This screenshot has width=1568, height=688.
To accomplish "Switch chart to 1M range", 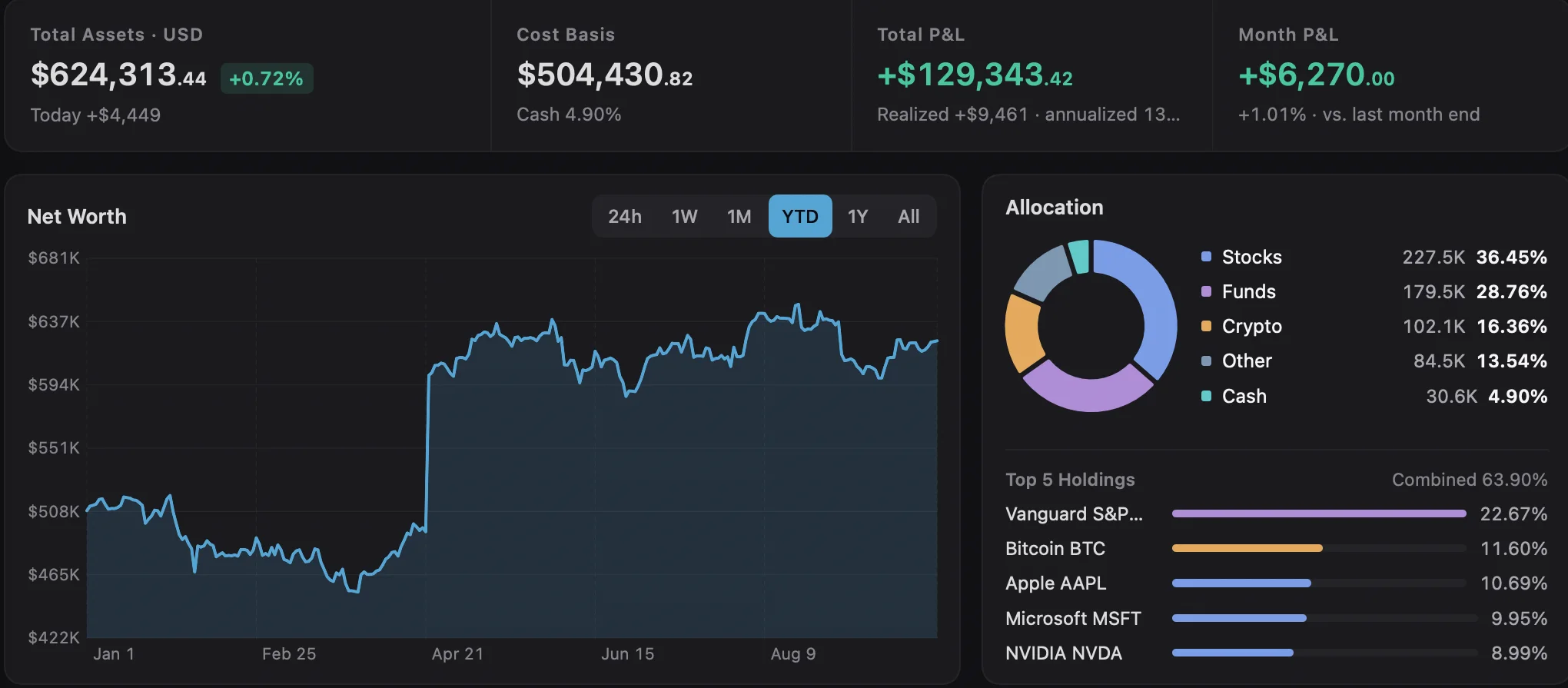I will [739, 217].
